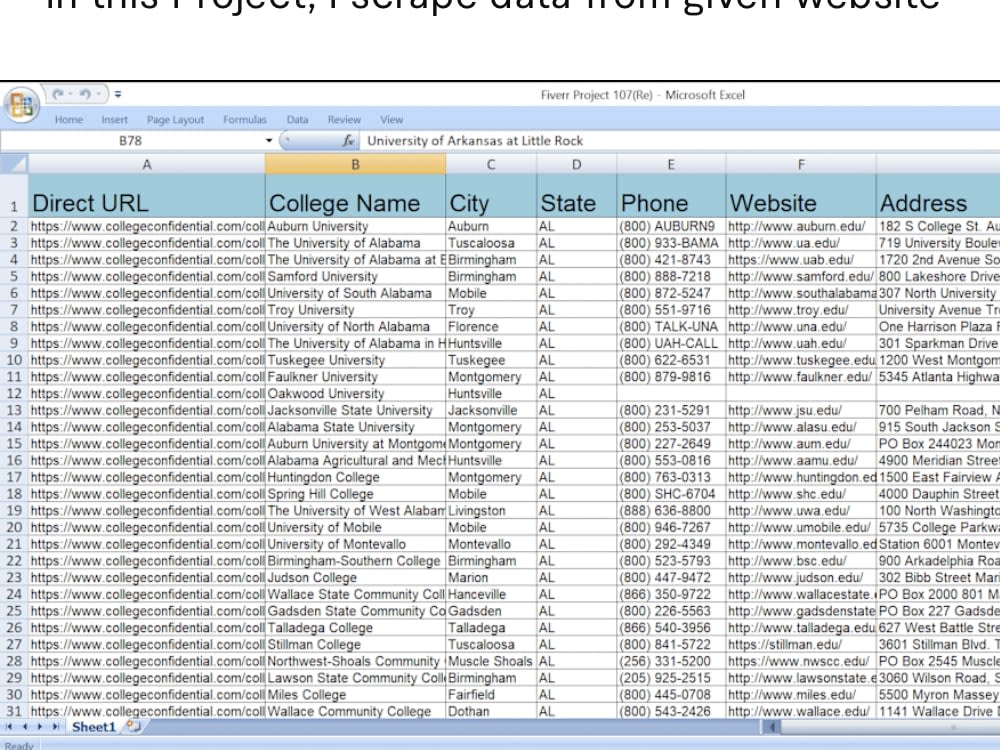The width and height of the screenshot is (1000, 750).
Task: Select the Troy University cell
Action: tap(355, 310)
